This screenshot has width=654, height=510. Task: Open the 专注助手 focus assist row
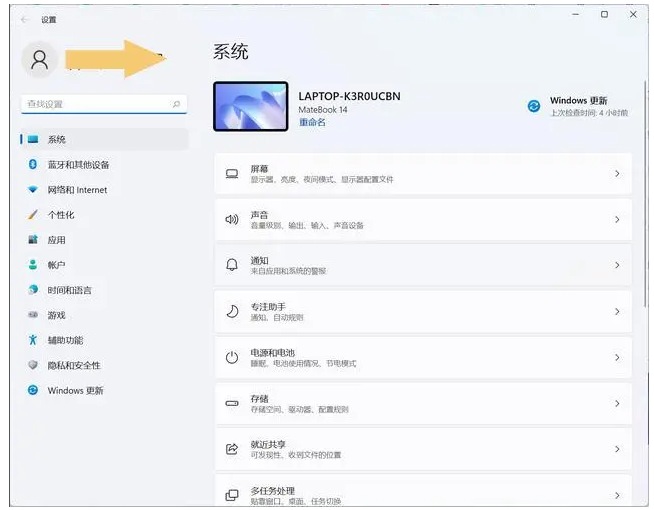423,312
